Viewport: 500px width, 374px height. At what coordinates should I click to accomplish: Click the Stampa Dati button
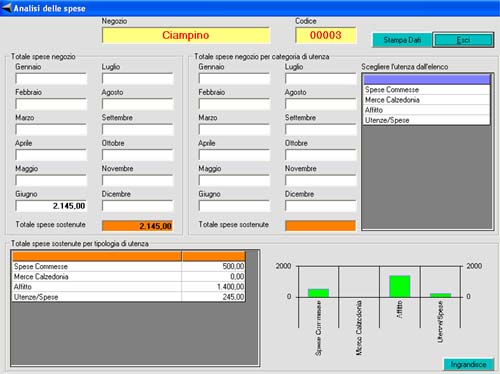[x=402, y=40]
